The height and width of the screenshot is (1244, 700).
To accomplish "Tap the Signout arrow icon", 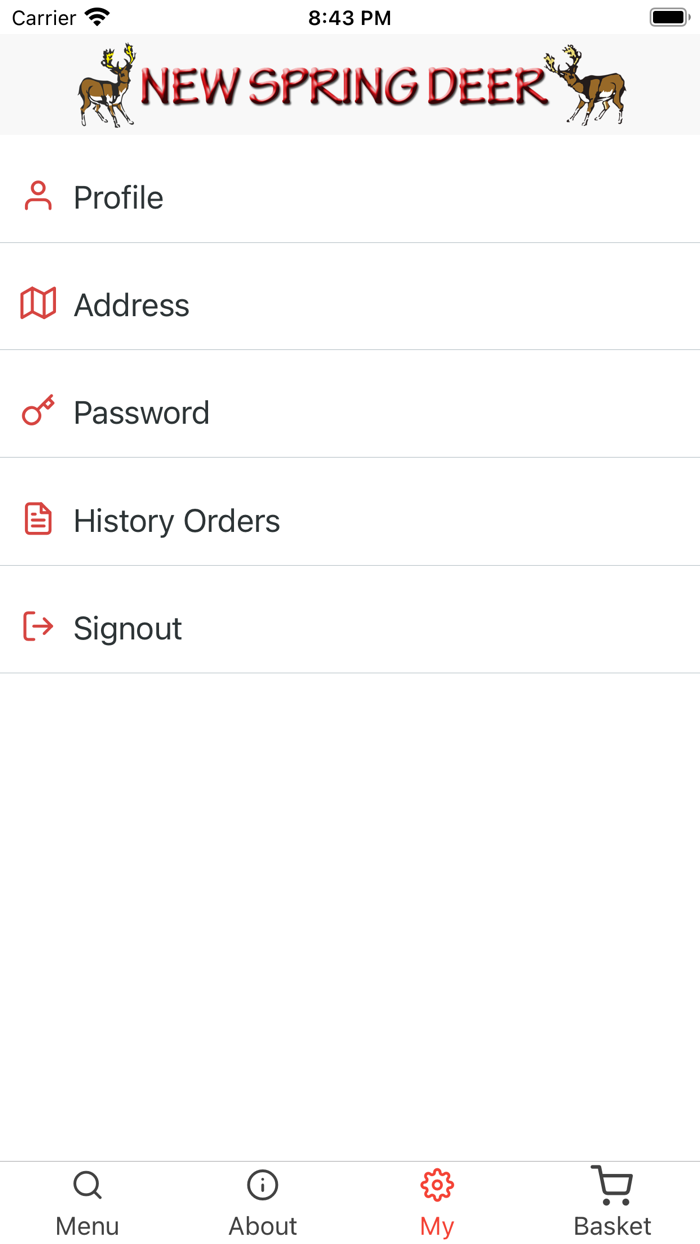I will click(x=38, y=627).
